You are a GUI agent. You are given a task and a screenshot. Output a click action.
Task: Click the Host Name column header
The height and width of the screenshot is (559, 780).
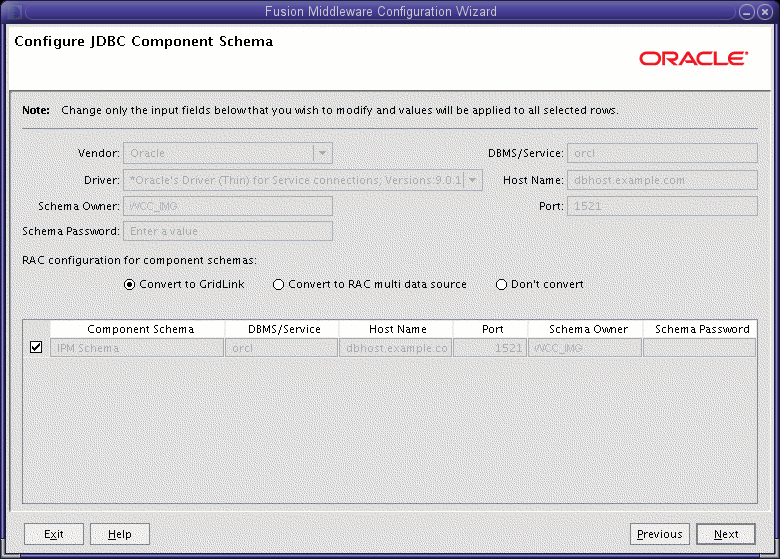tap(396, 329)
